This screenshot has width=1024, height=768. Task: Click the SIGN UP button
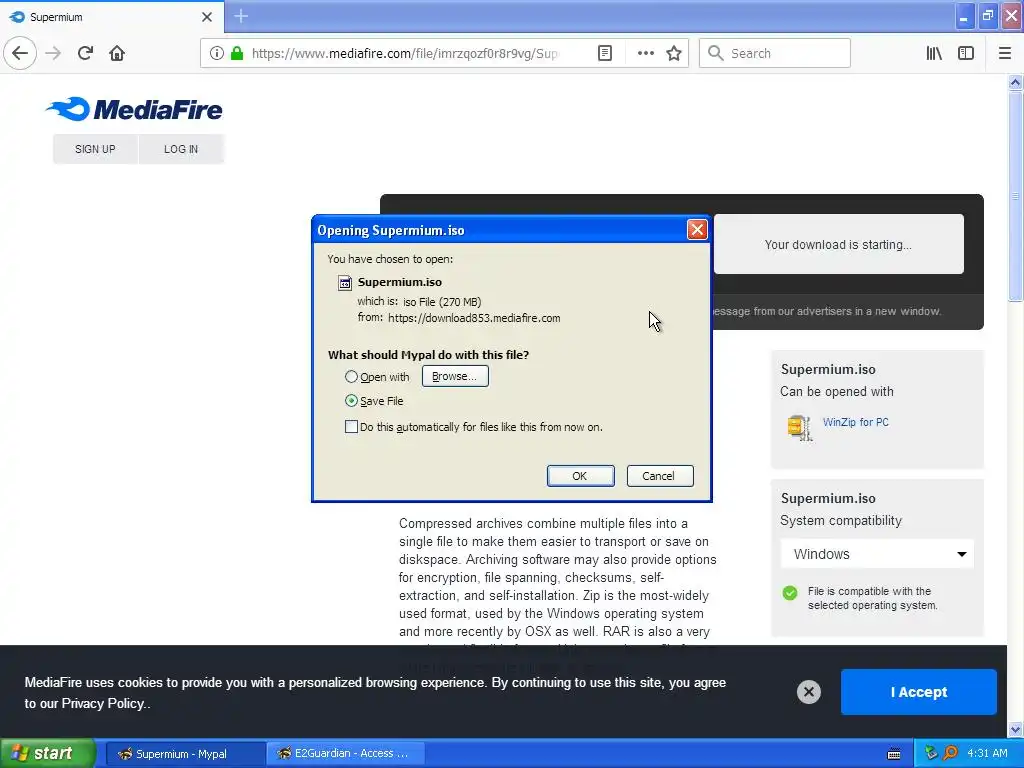95,149
